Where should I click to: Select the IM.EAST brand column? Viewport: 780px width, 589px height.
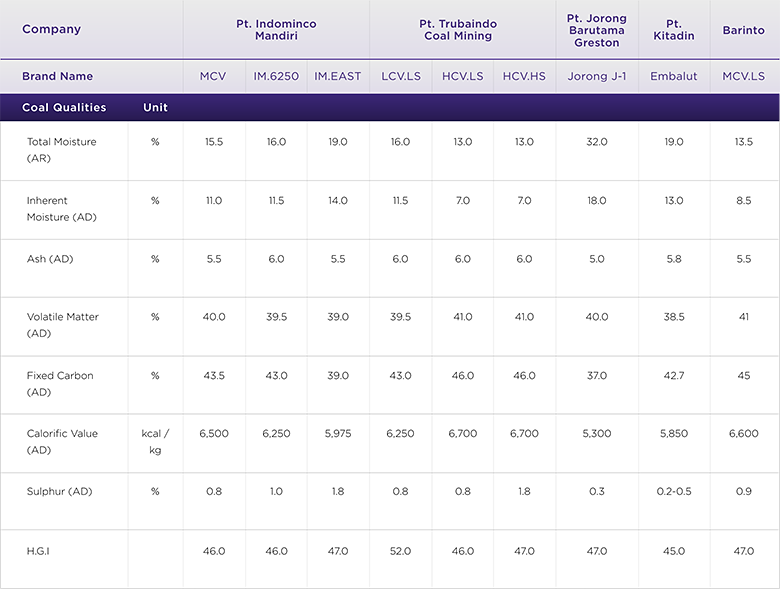[x=337, y=76]
